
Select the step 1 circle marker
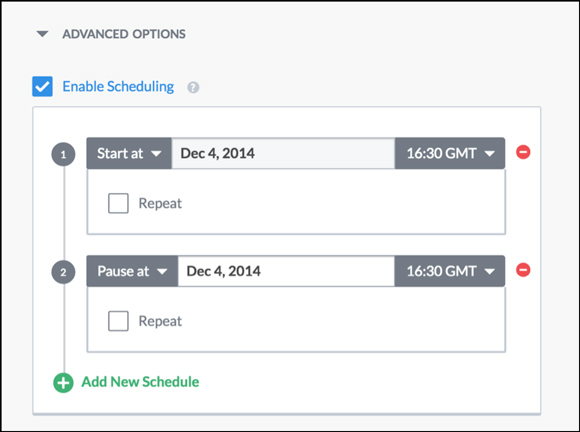tap(63, 154)
